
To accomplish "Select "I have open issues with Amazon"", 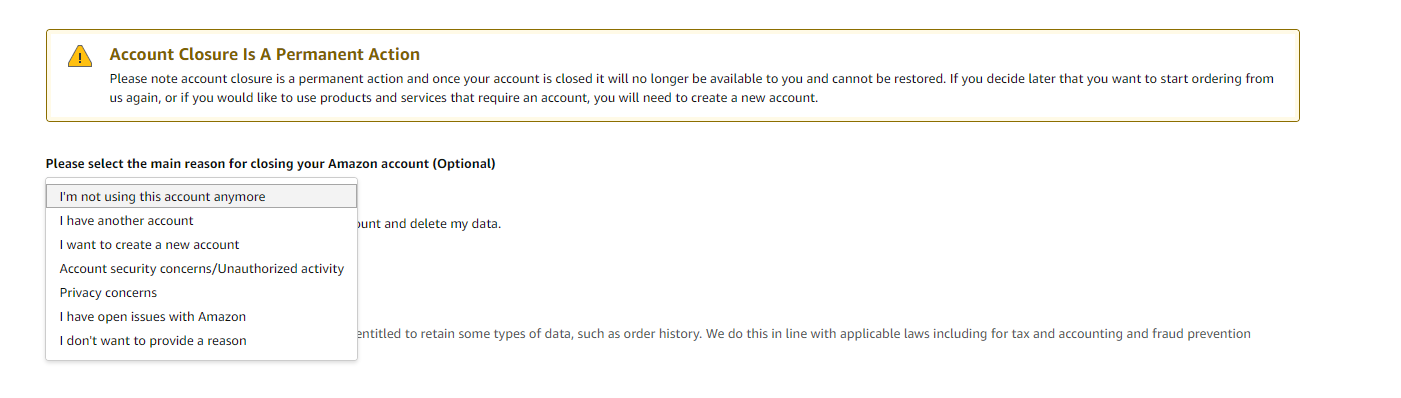I will (202, 317).
